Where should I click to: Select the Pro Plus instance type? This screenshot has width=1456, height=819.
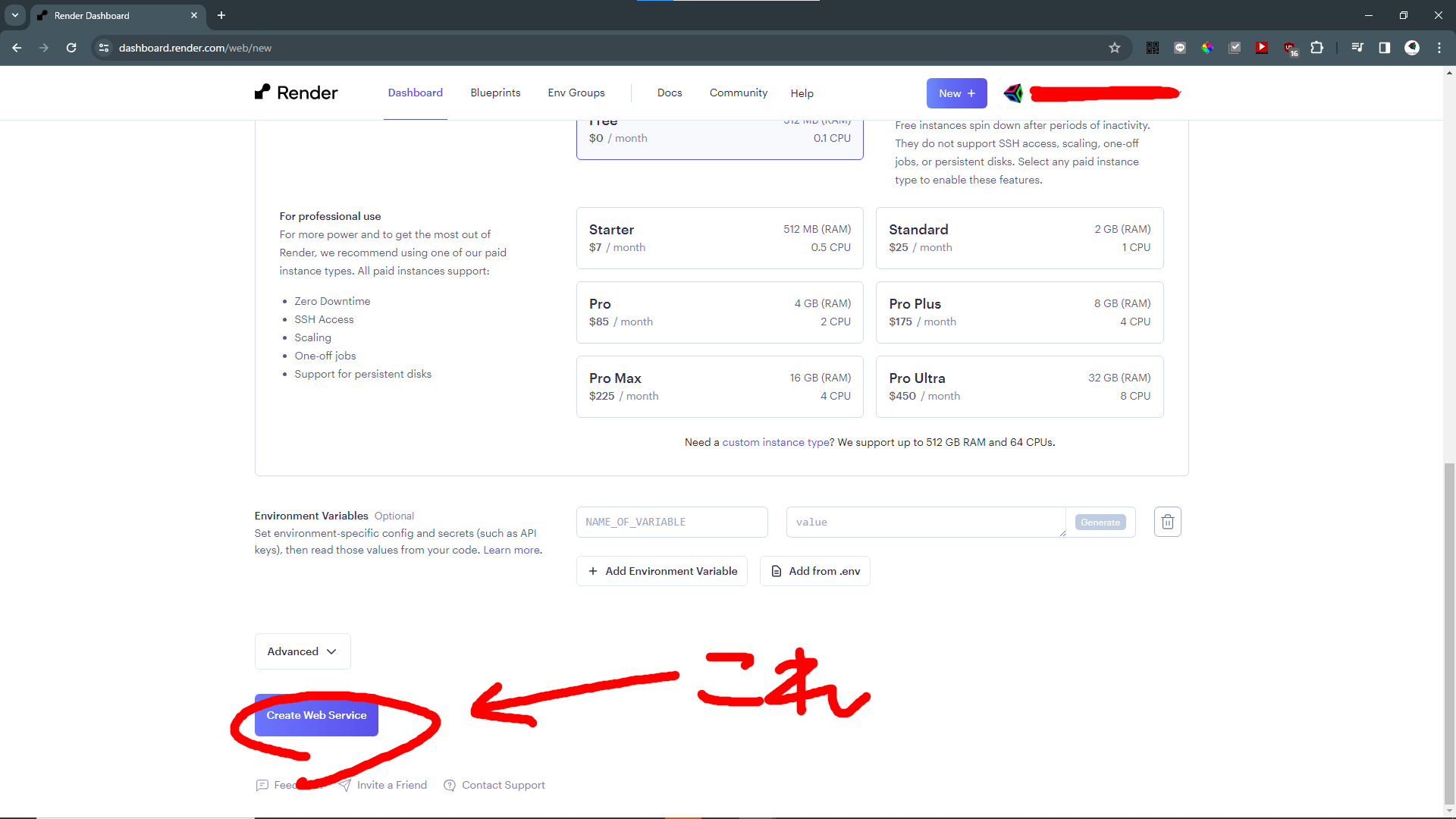(x=1018, y=312)
